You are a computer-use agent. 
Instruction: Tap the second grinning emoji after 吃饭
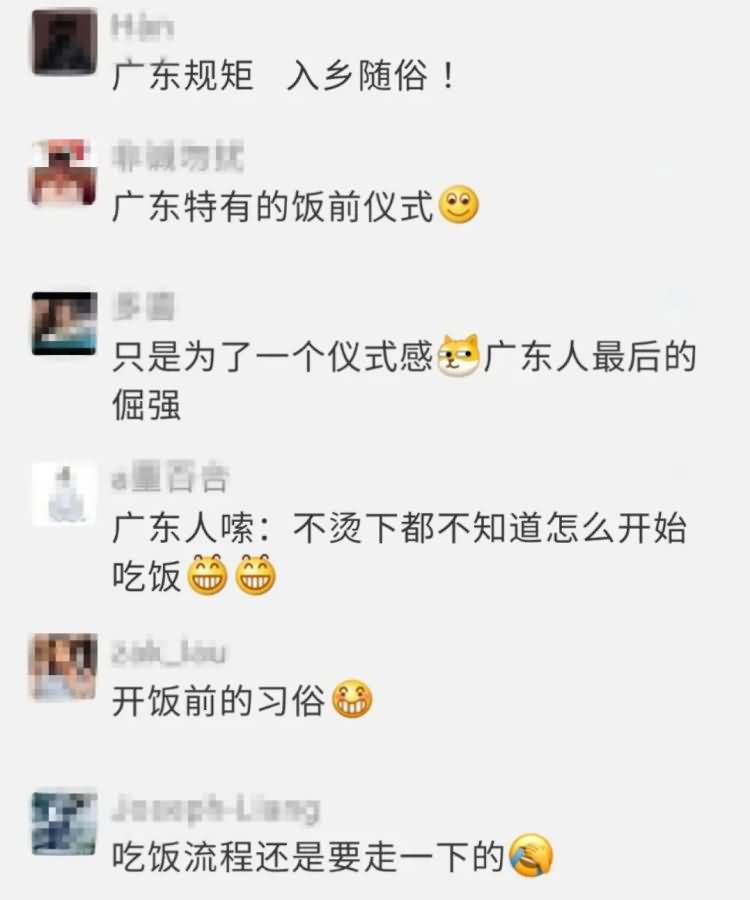256,574
